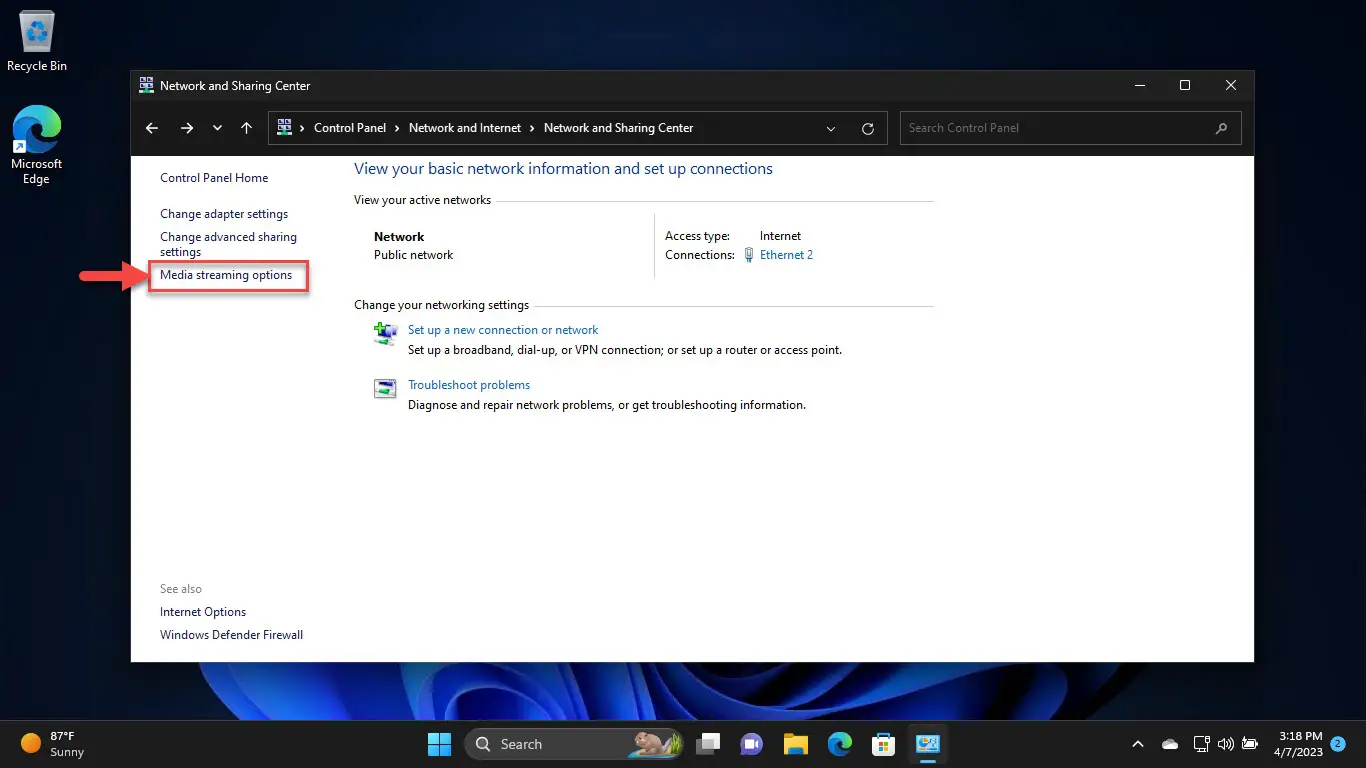Click the window title bar icon
Image resolution: width=1366 pixels, height=768 pixels.
click(146, 85)
